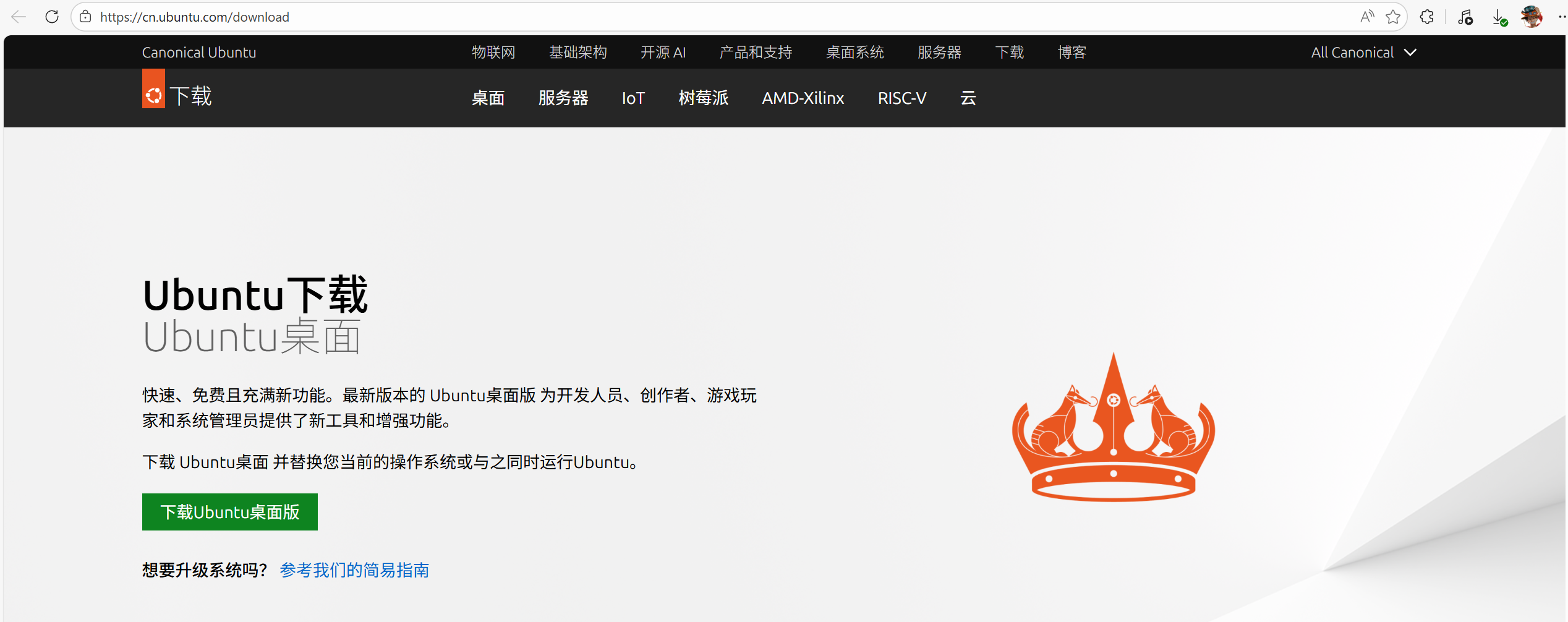Screen dimensions: 1568x622
Task: Expand the All Canonical dropdown
Action: pos(1363,53)
